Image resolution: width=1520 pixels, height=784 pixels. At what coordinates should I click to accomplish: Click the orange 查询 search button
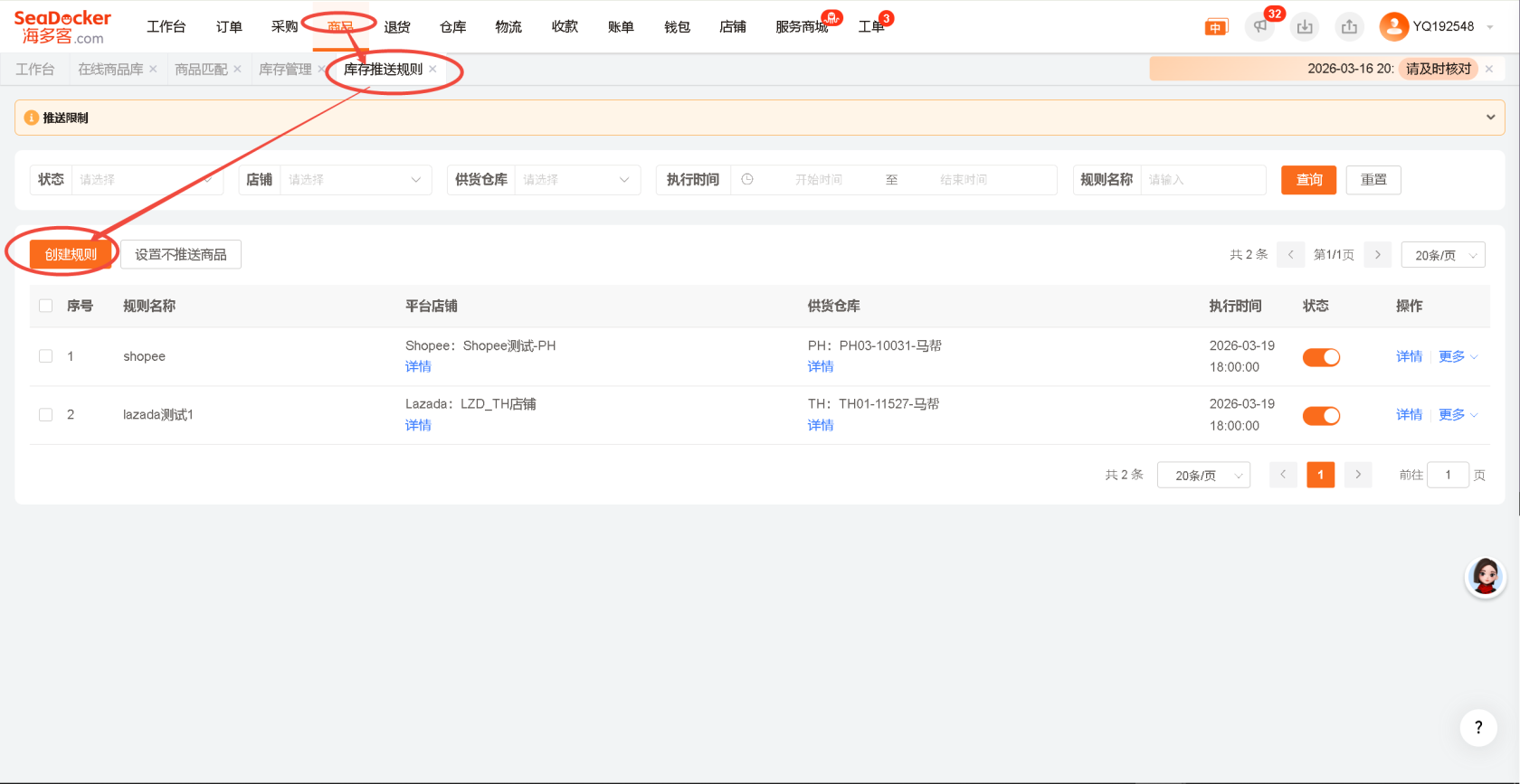[1308, 180]
